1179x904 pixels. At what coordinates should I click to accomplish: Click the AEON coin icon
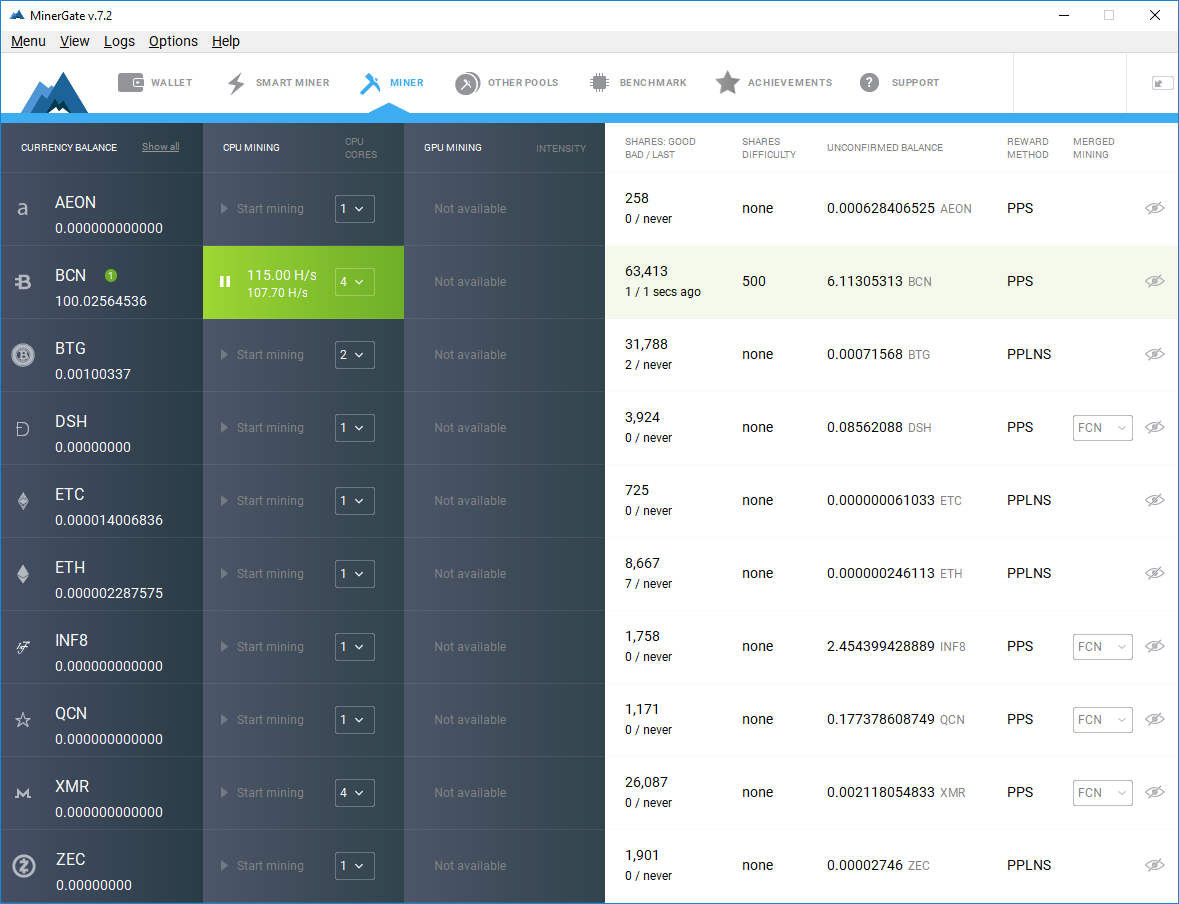pos(23,209)
